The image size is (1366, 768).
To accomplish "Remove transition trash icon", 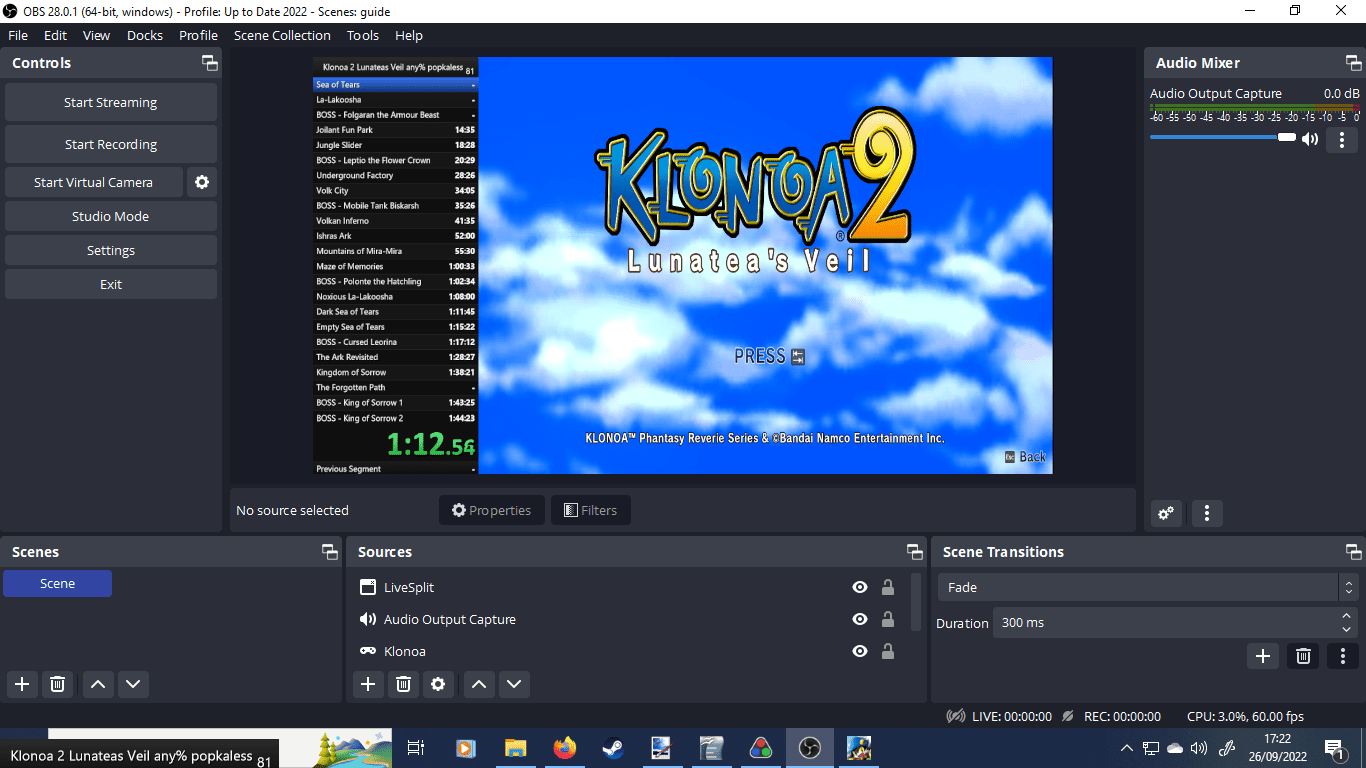I will (1303, 656).
